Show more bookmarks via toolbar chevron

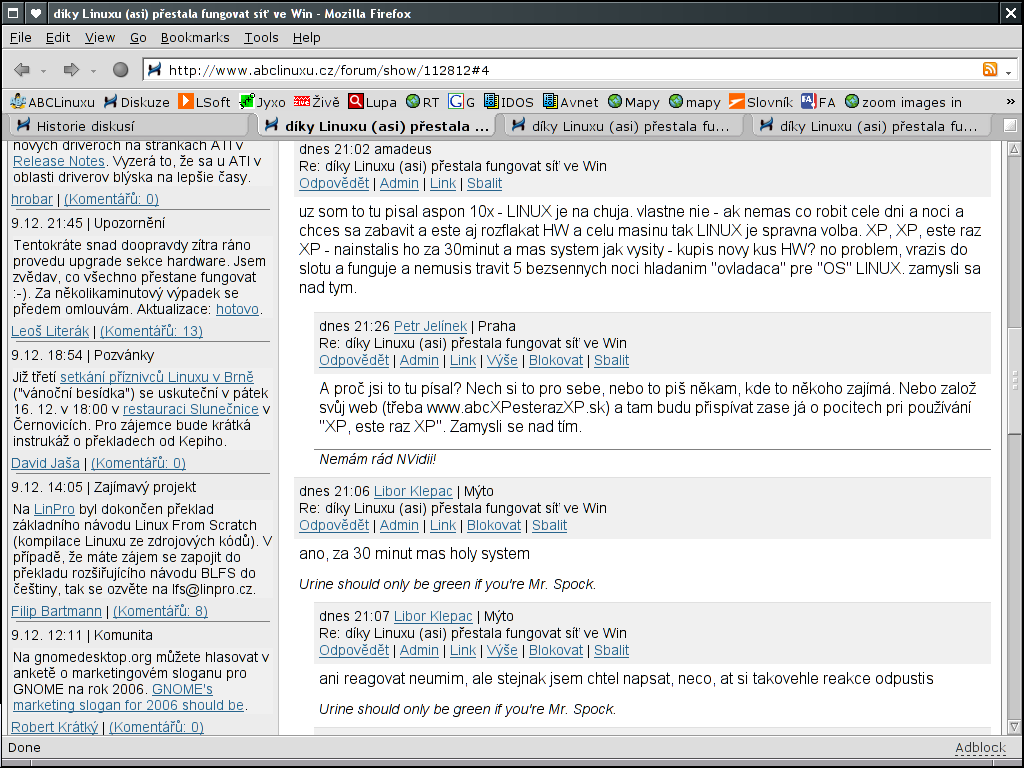pyautogui.click(x=1009, y=102)
